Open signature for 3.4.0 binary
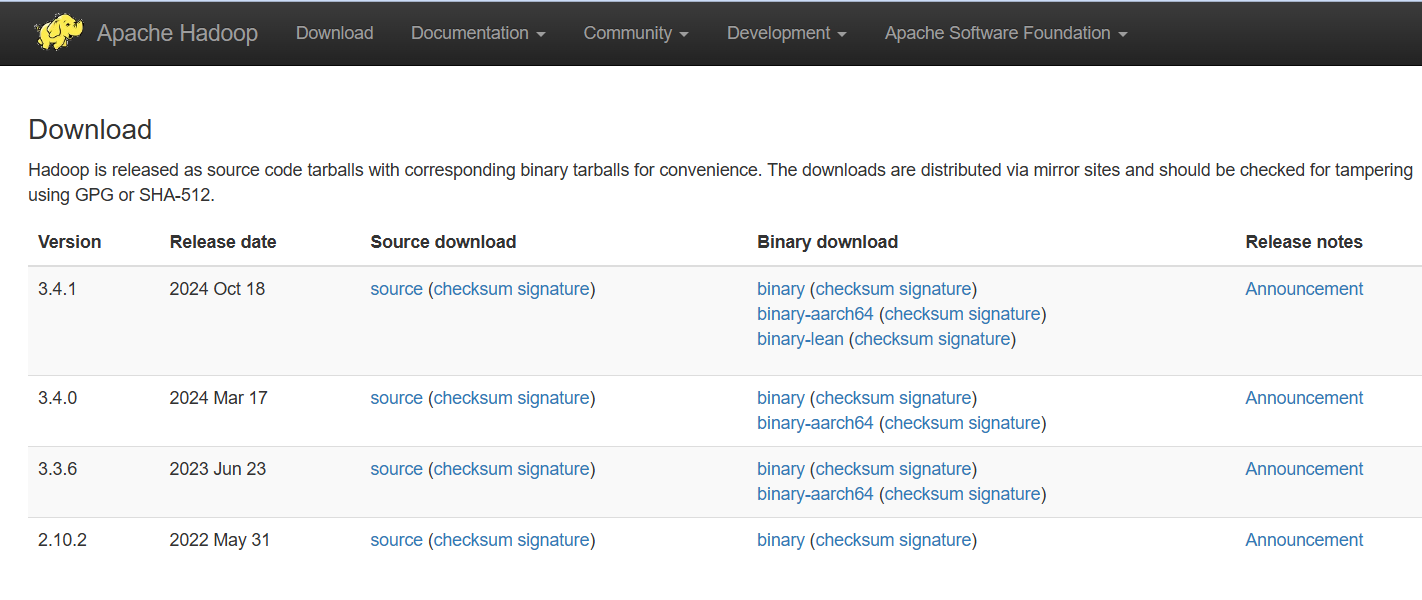 935,398
